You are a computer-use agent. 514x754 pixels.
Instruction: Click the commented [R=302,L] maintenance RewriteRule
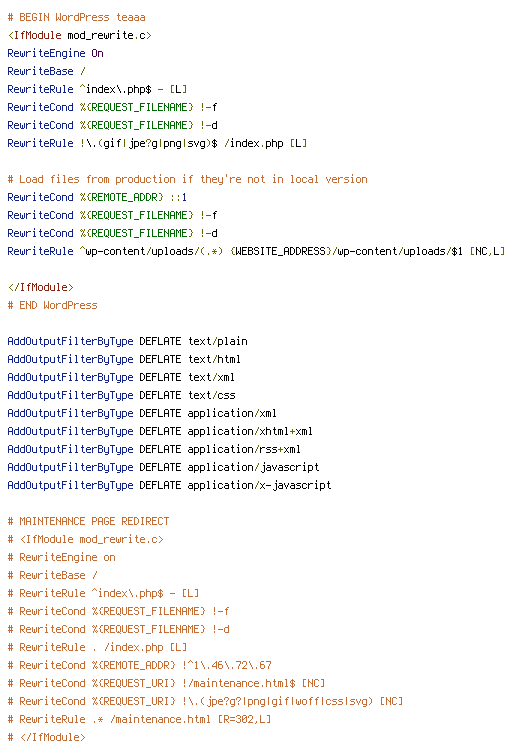(x=139, y=719)
